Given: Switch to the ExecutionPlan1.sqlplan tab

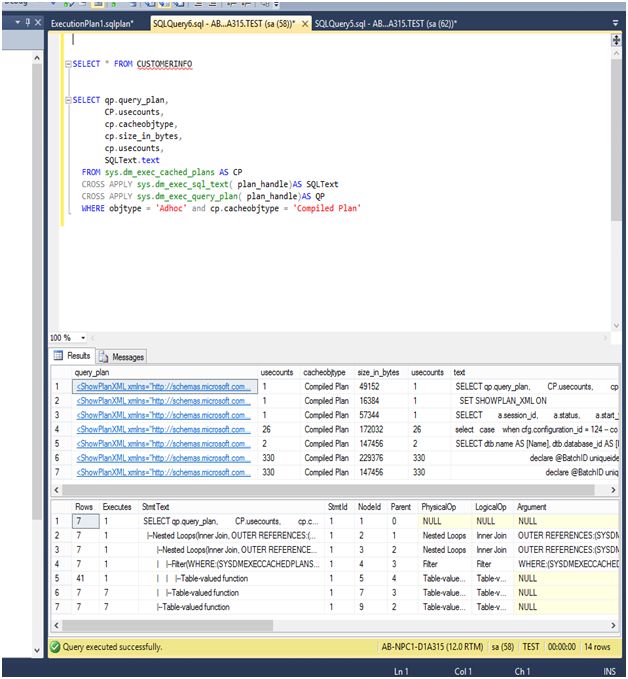Looking at the screenshot, I should tap(91, 22).
